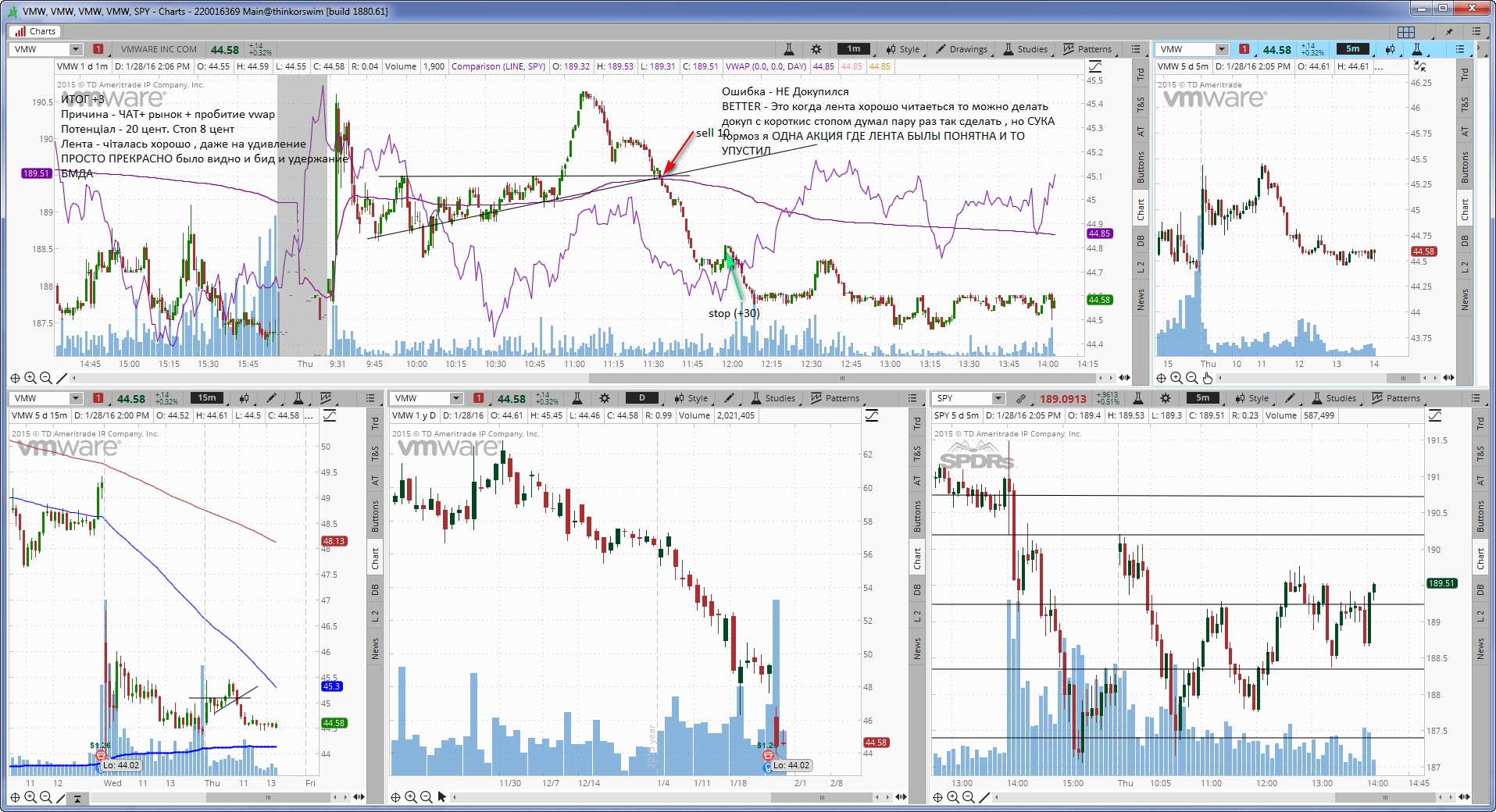Click red link number 1 in main chart
The height and width of the screenshot is (812, 1496).
[98, 49]
